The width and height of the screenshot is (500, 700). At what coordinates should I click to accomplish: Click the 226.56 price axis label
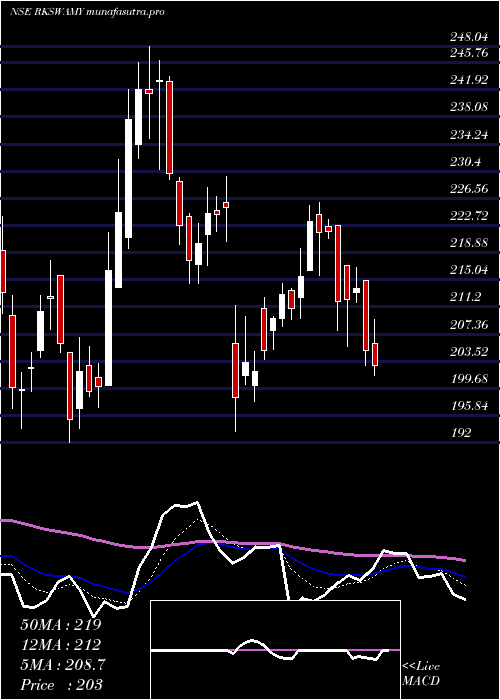(x=469, y=189)
